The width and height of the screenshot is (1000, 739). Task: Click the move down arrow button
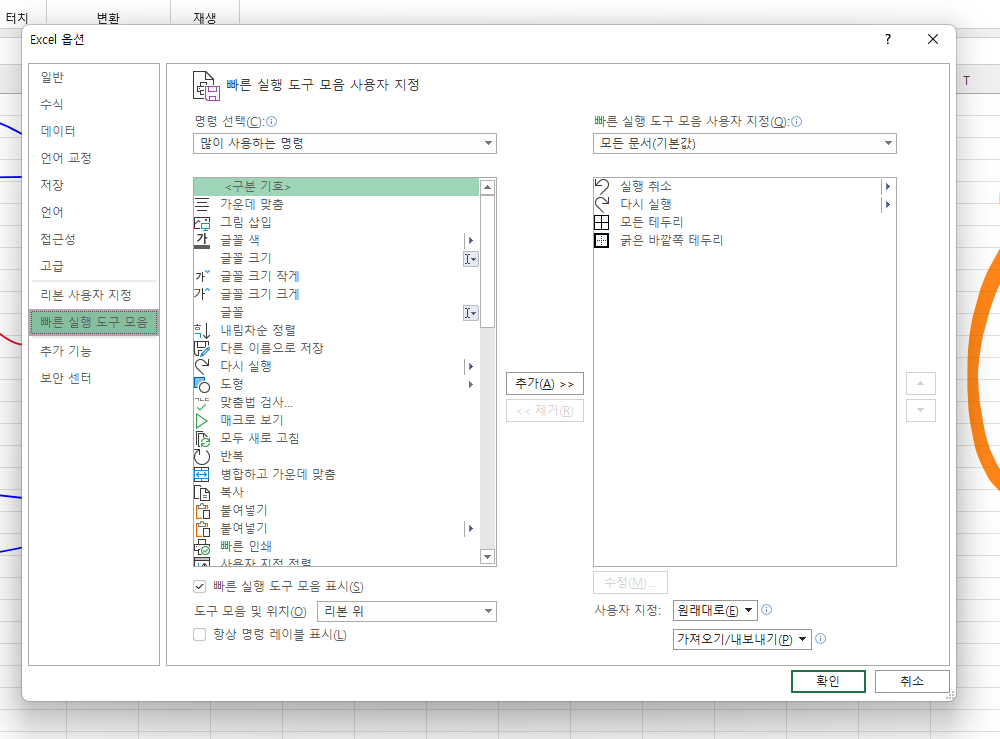[x=920, y=411]
